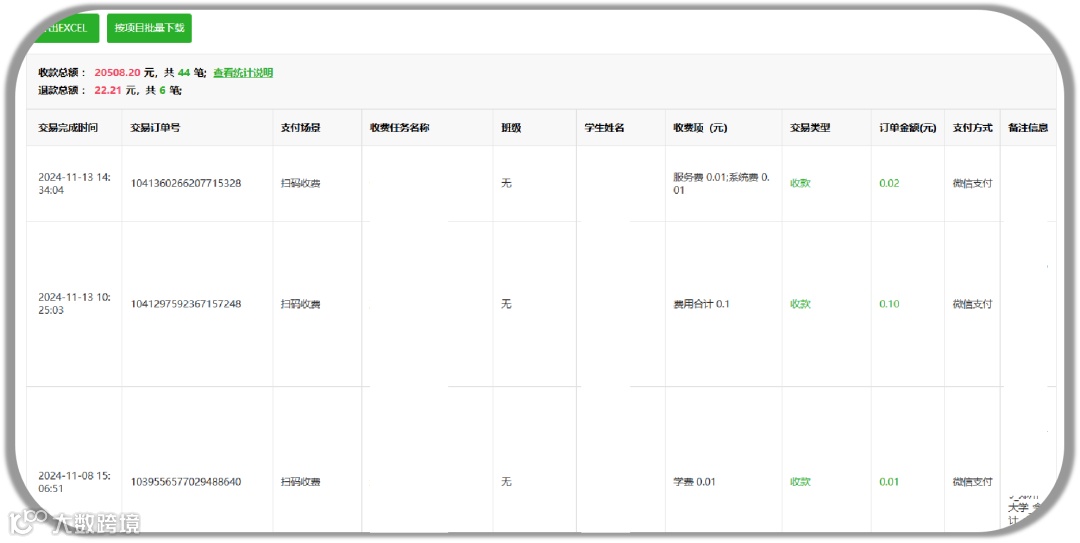Click the order amount 0.10
Viewport: 1080px width, 543px height.
pos(889,304)
